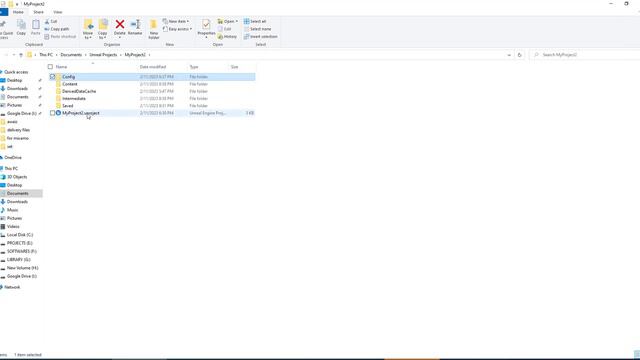Select OneDrive in navigation pane
Viewport: 640px width, 360px height.
click(x=13, y=158)
